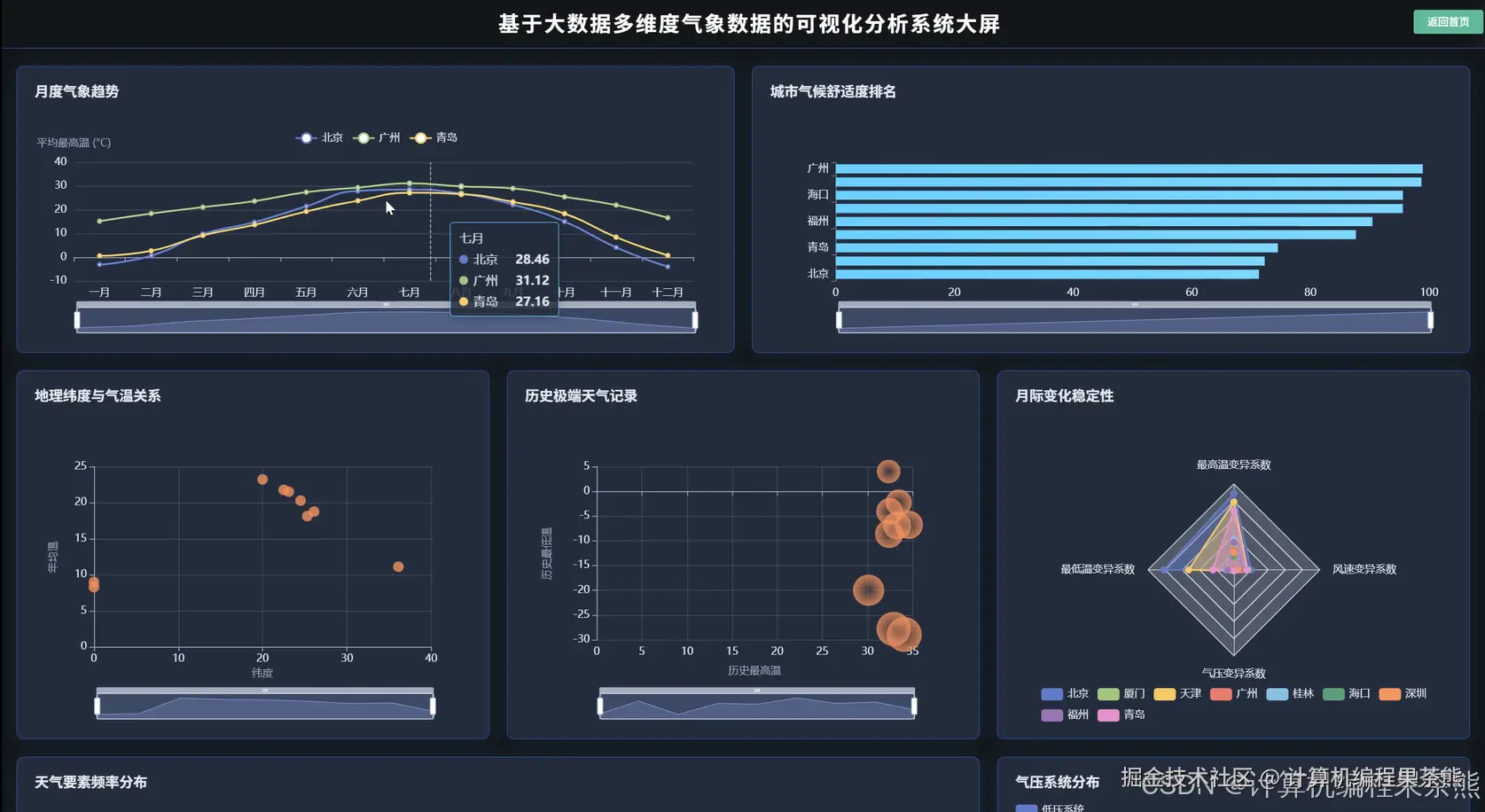Image resolution: width=1485 pixels, height=812 pixels.
Task: Hide the 北京 line via the trend chart legend
Action: (x=319, y=137)
